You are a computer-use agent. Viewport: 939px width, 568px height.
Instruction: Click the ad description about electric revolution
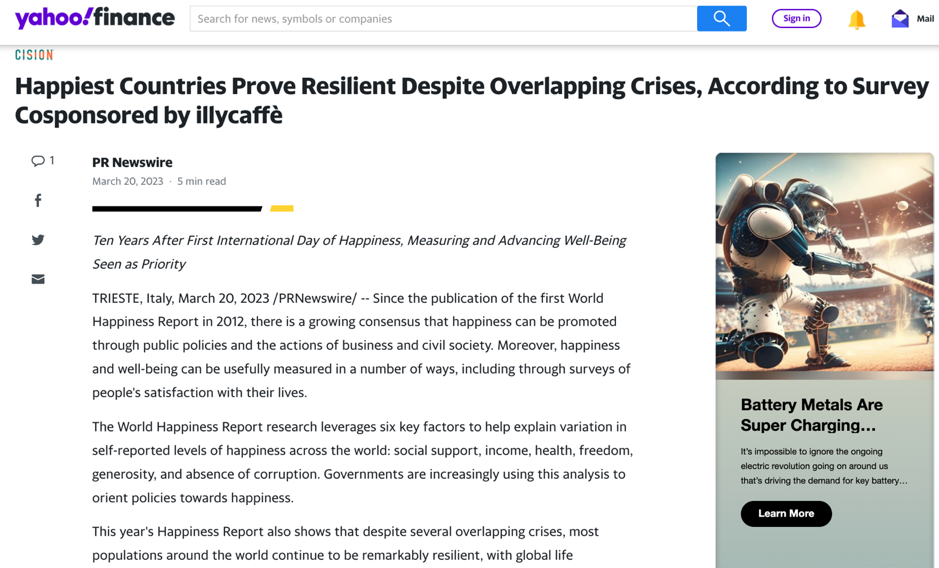pos(823,466)
